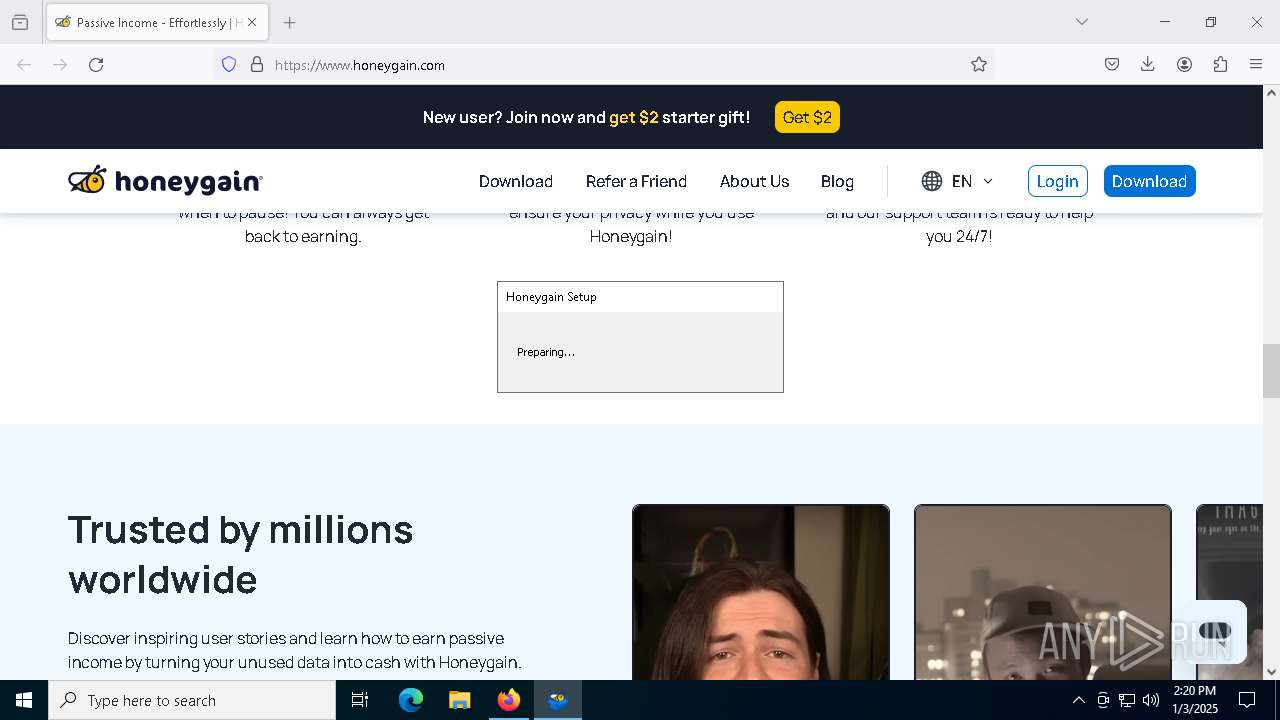Switch to Firefox taskbar icon
The width and height of the screenshot is (1280, 720).
(508, 700)
